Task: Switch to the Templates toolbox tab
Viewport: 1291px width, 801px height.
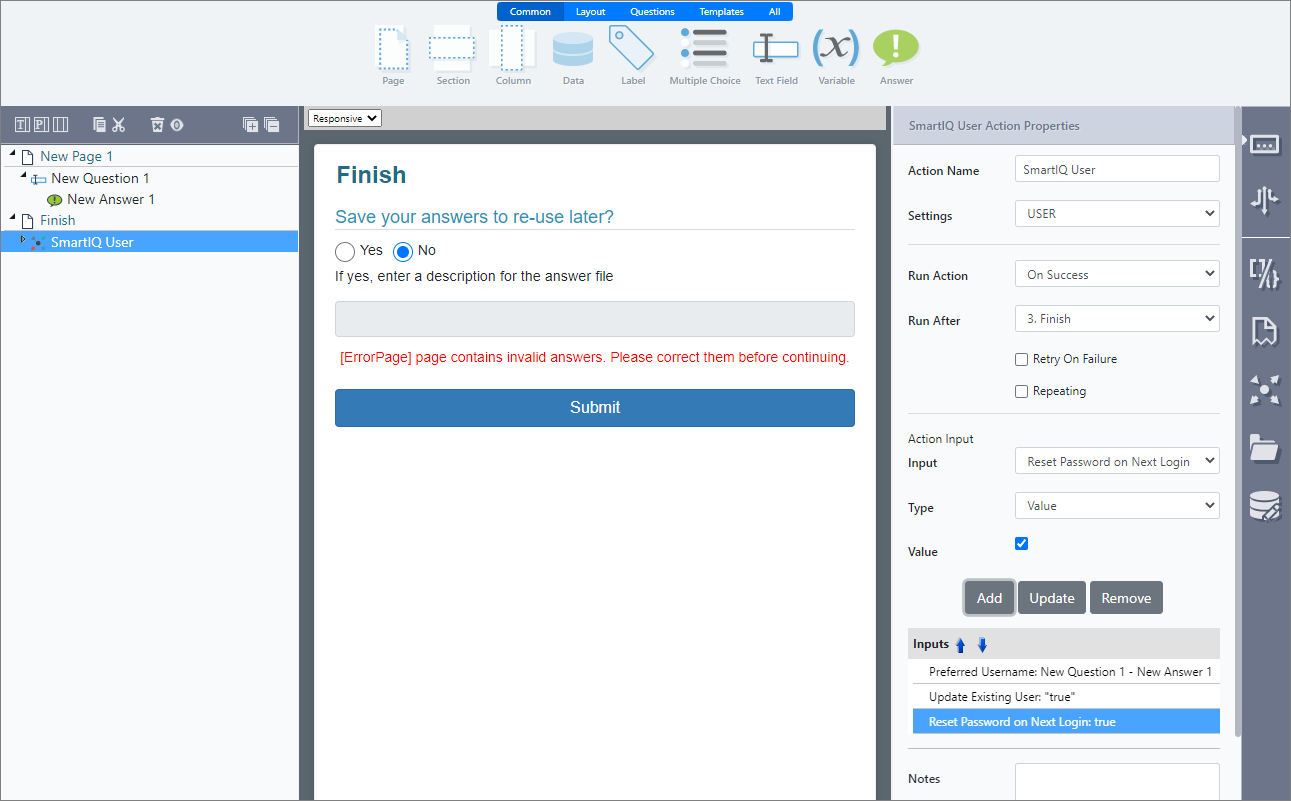Action: click(721, 12)
